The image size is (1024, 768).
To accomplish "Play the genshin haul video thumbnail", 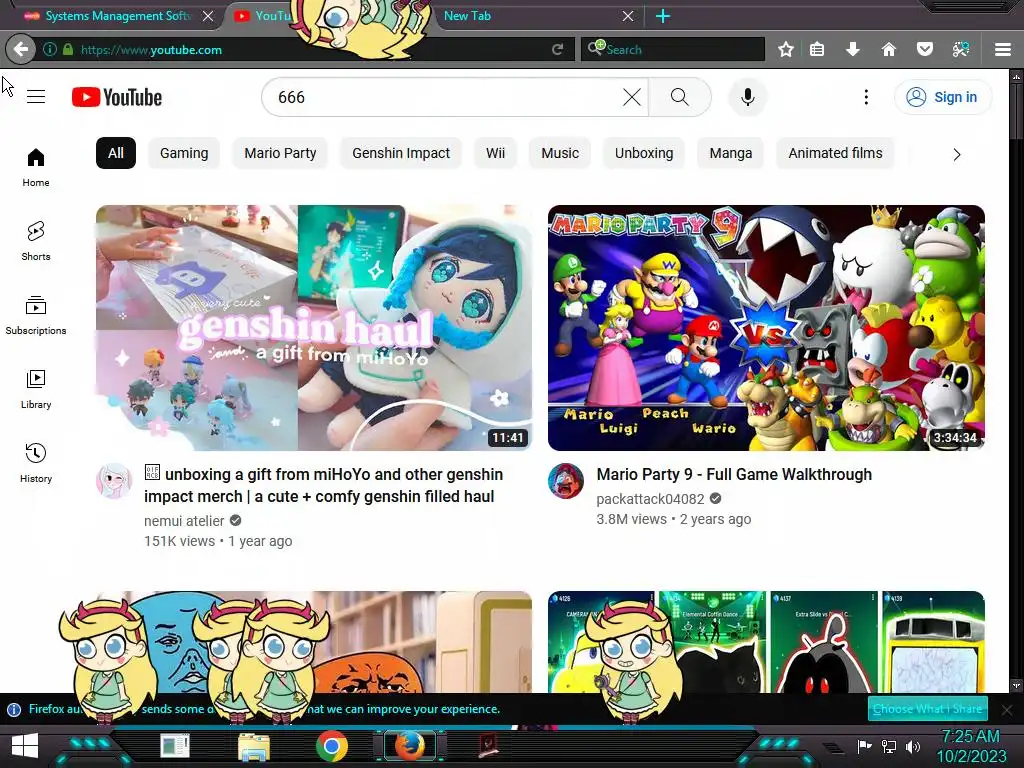I will tap(314, 328).
